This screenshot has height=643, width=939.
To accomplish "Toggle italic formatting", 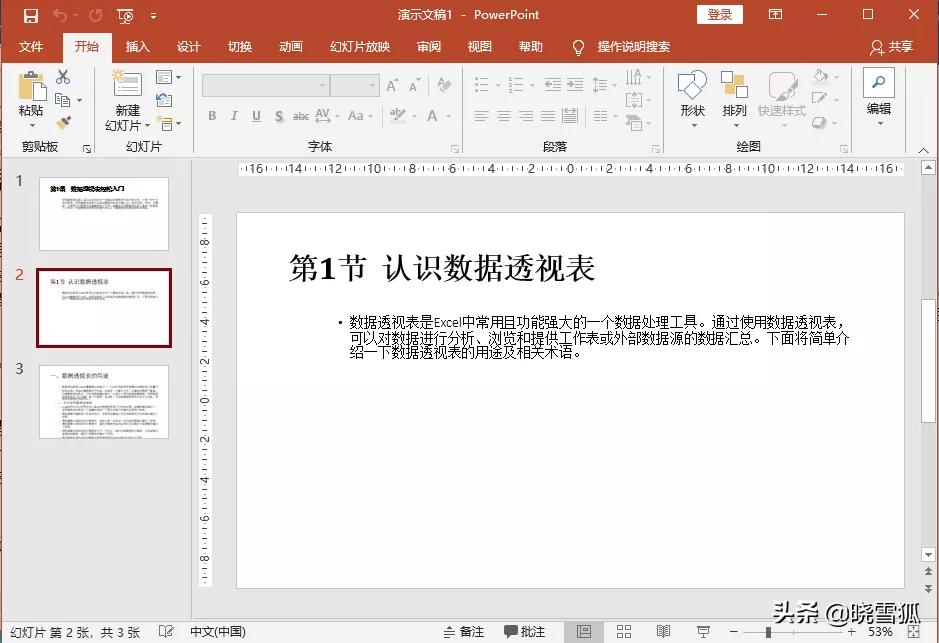I will tap(233, 116).
